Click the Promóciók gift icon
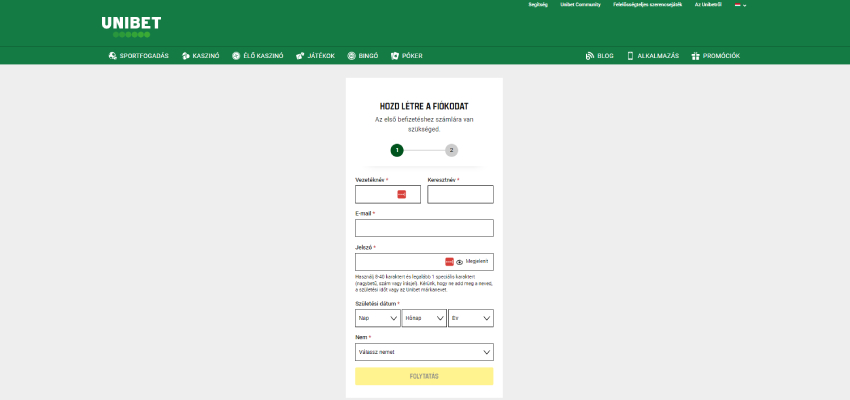 coord(696,56)
